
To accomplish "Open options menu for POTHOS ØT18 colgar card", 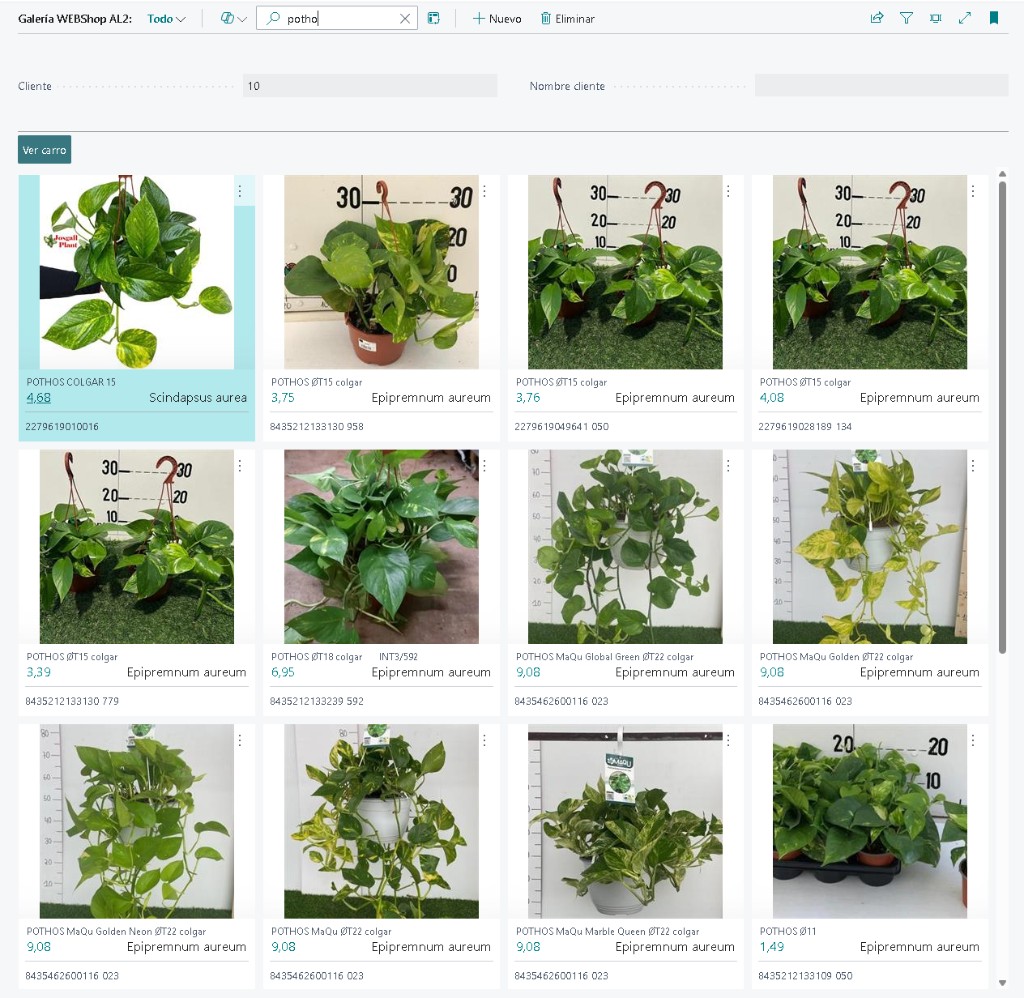I will [x=485, y=465].
